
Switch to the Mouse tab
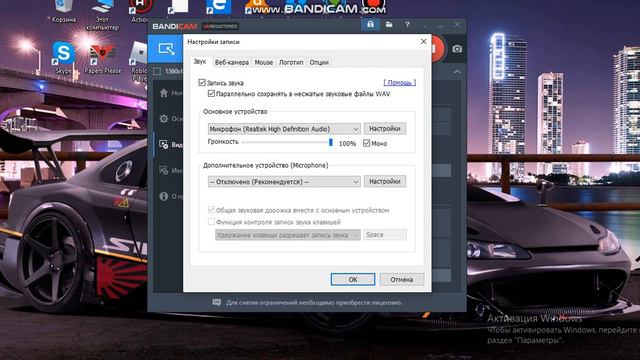[264, 62]
